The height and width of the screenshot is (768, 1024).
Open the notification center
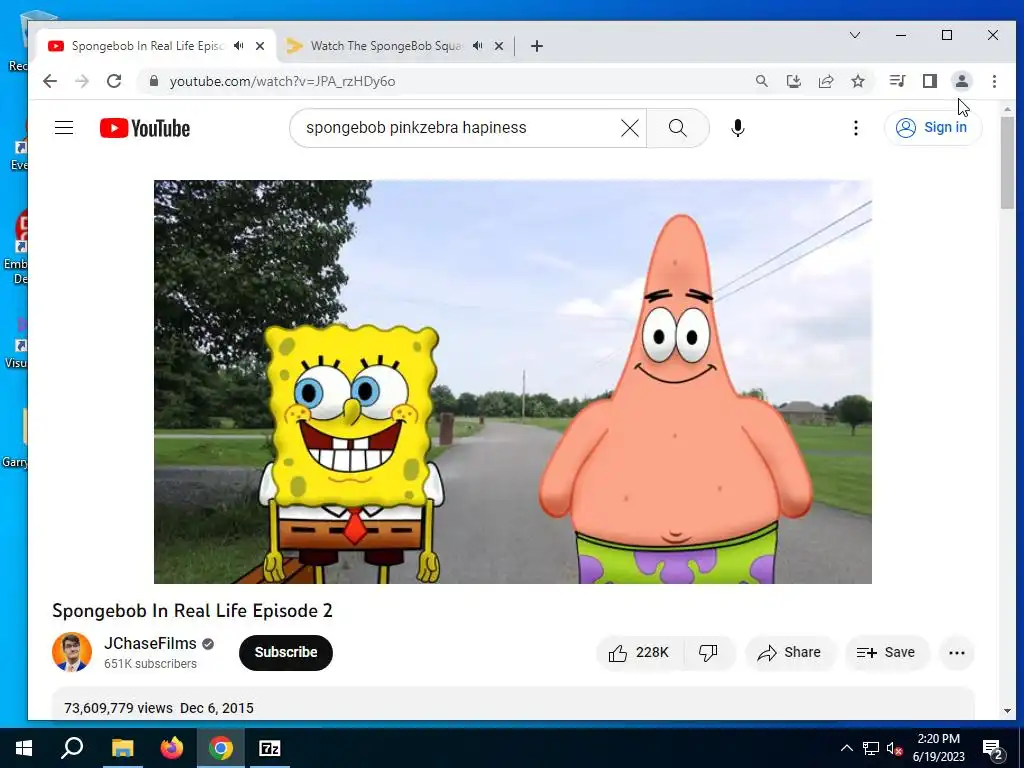(x=993, y=748)
